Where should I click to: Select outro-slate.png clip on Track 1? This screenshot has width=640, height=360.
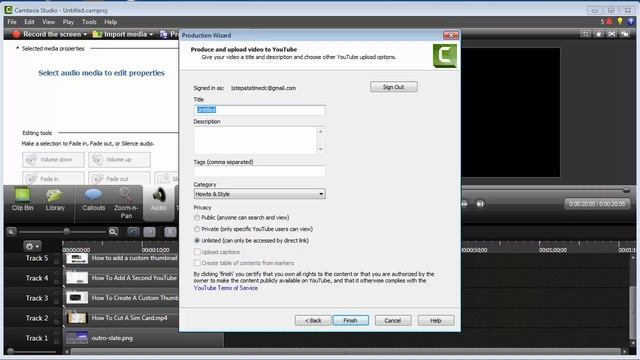[143, 338]
